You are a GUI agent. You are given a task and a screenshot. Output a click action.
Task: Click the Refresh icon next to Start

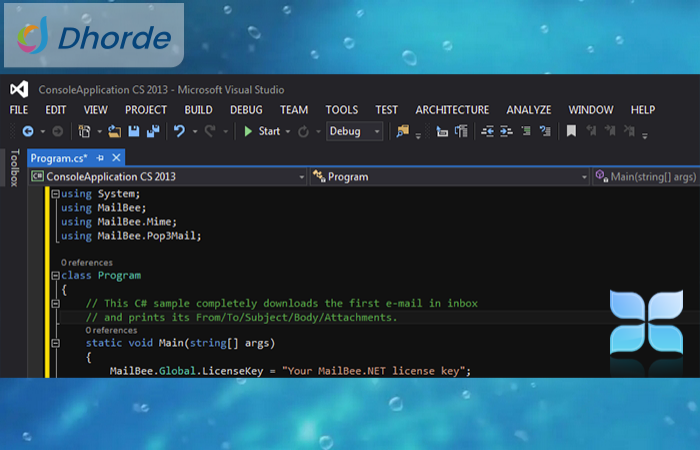(x=303, y=132)
